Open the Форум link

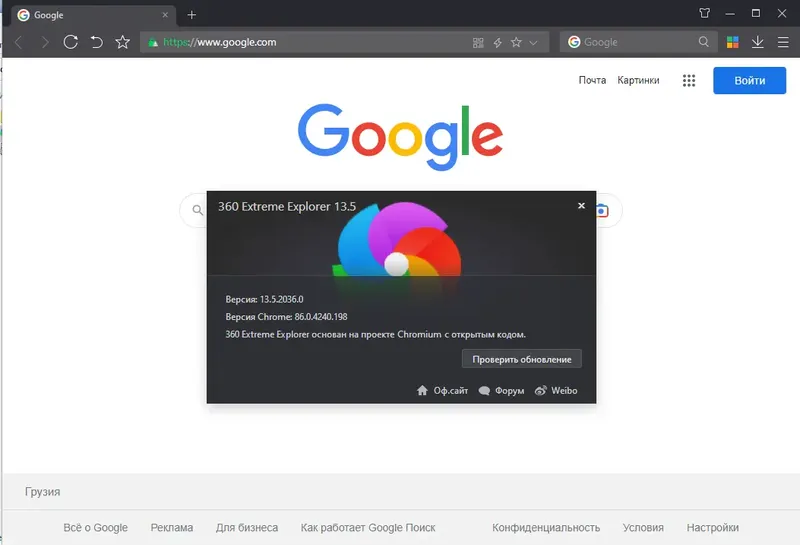tap(502, 391)
